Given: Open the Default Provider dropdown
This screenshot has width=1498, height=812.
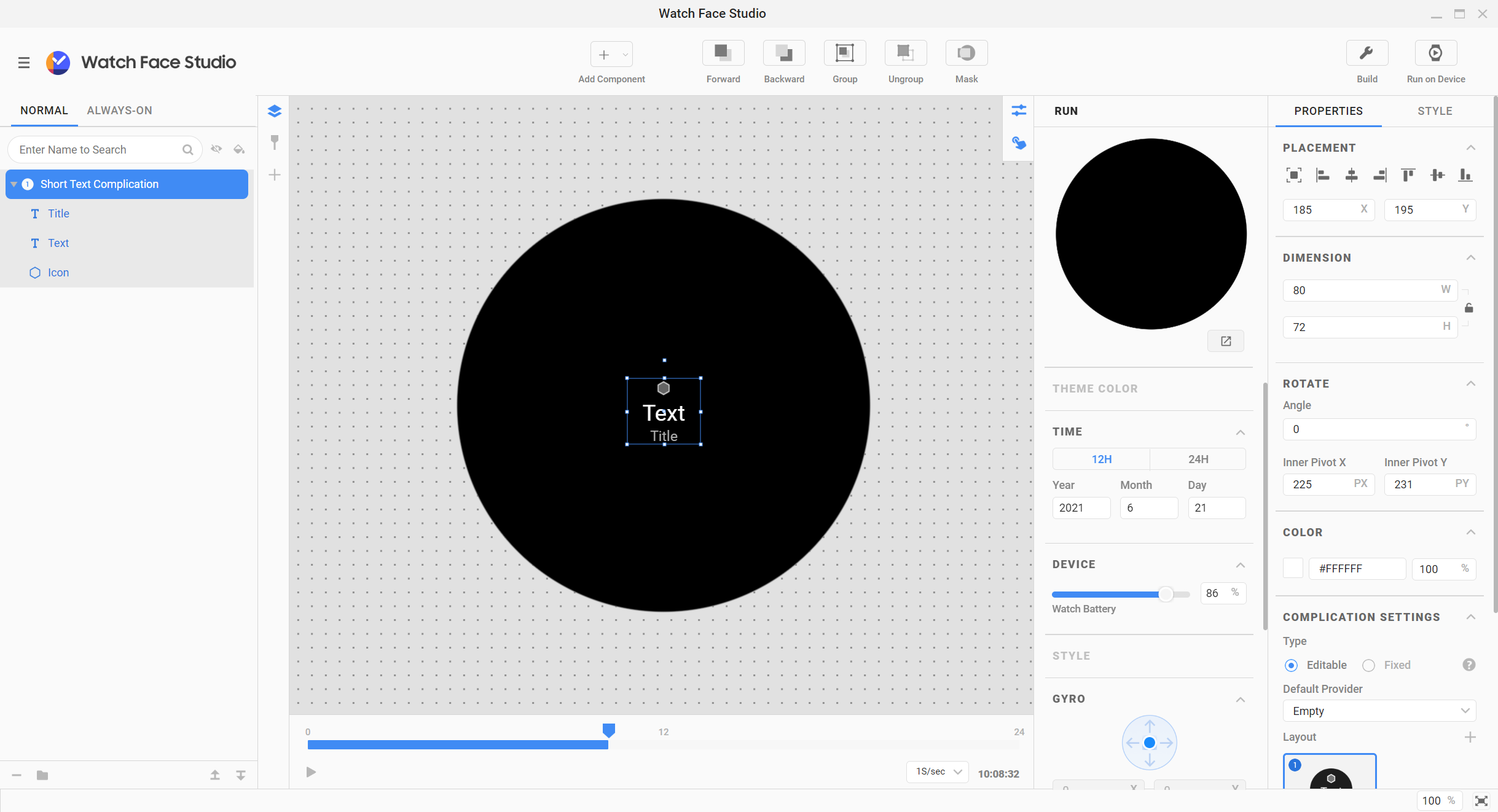Looking at the screenshot, I should click(1379, 711).
